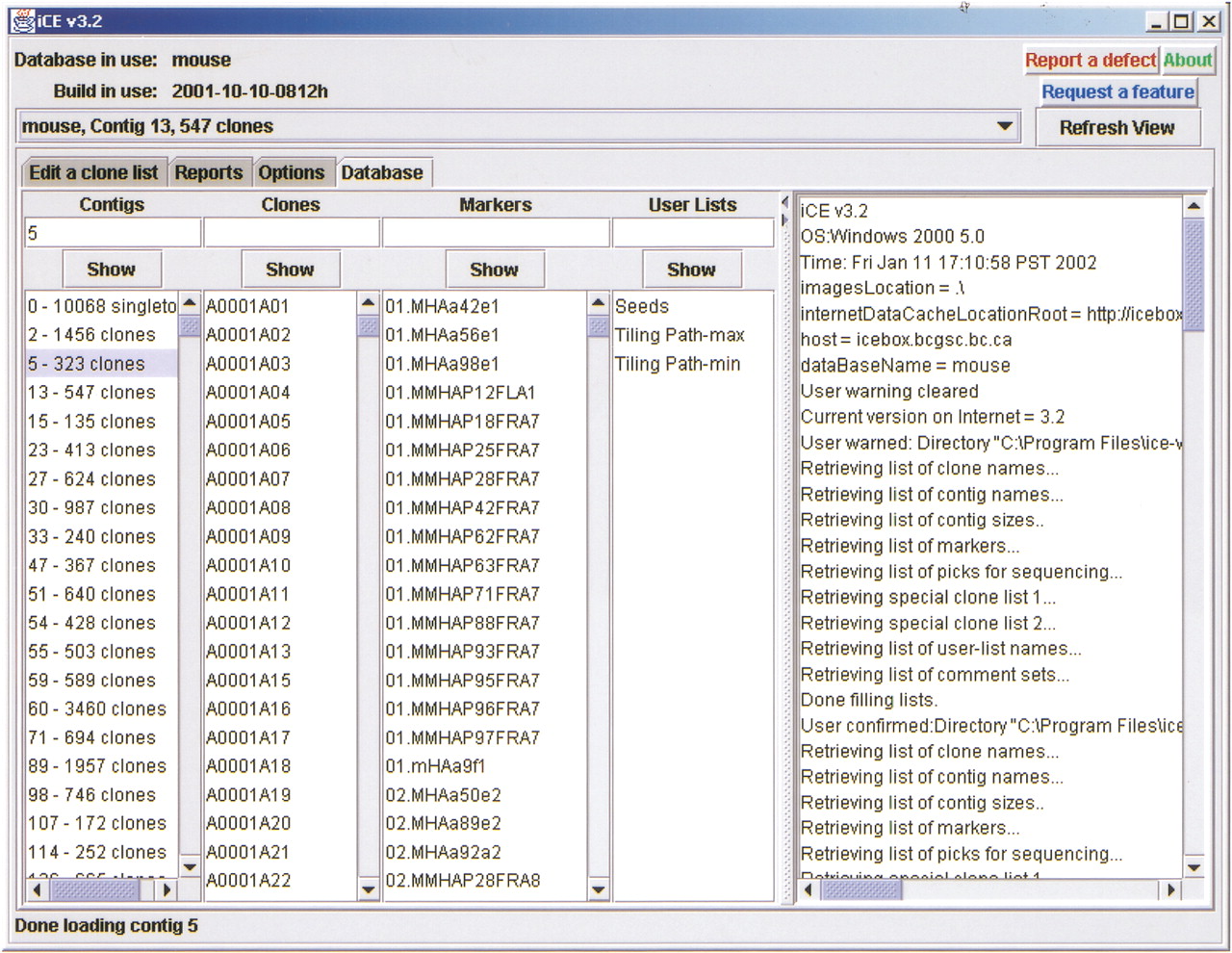Focus the User Lists input field
This screenshot has height=953, width=1232.
[693, 233]
